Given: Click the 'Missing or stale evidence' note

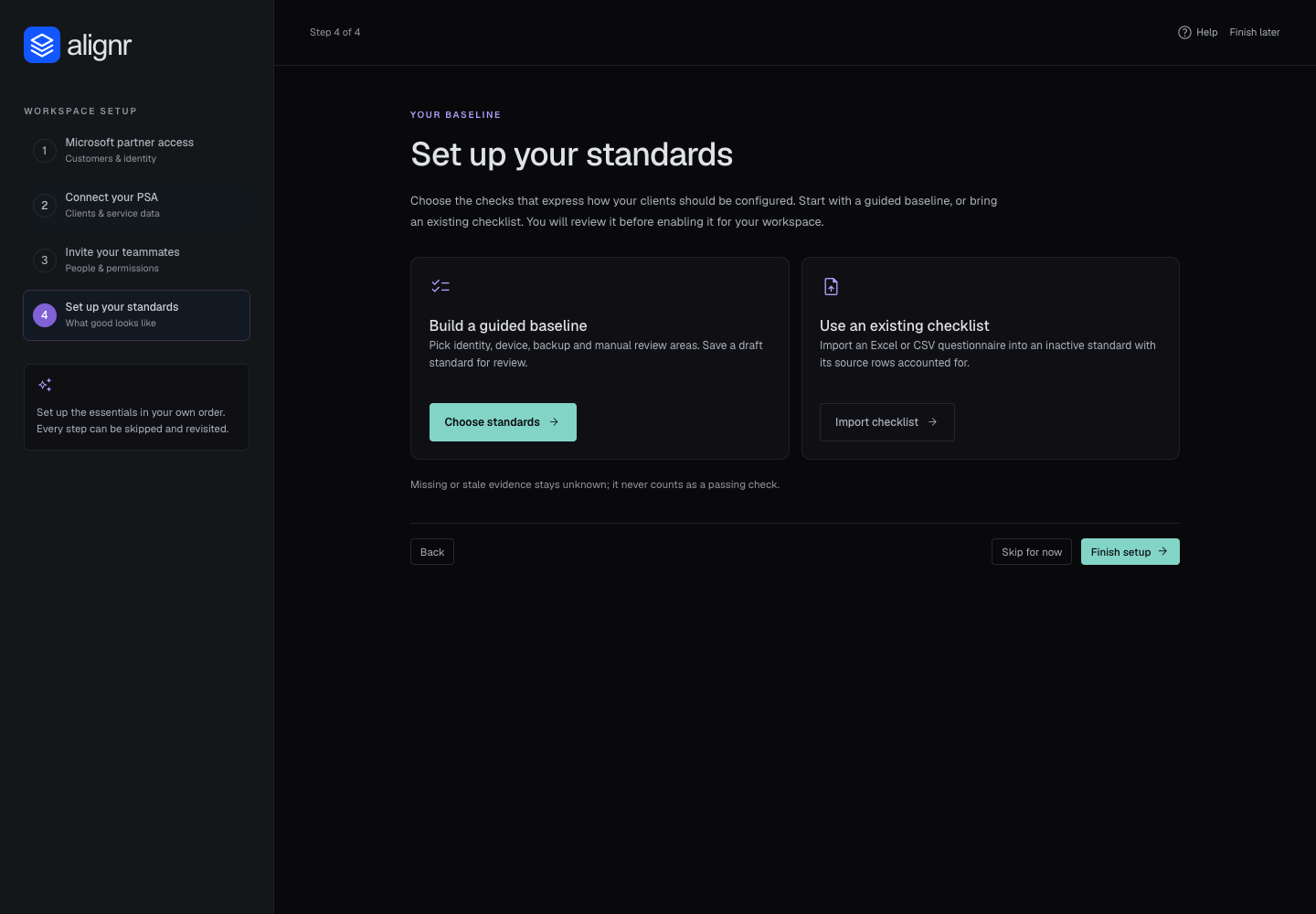Looking at the screenshot, I should coord(595,484).
